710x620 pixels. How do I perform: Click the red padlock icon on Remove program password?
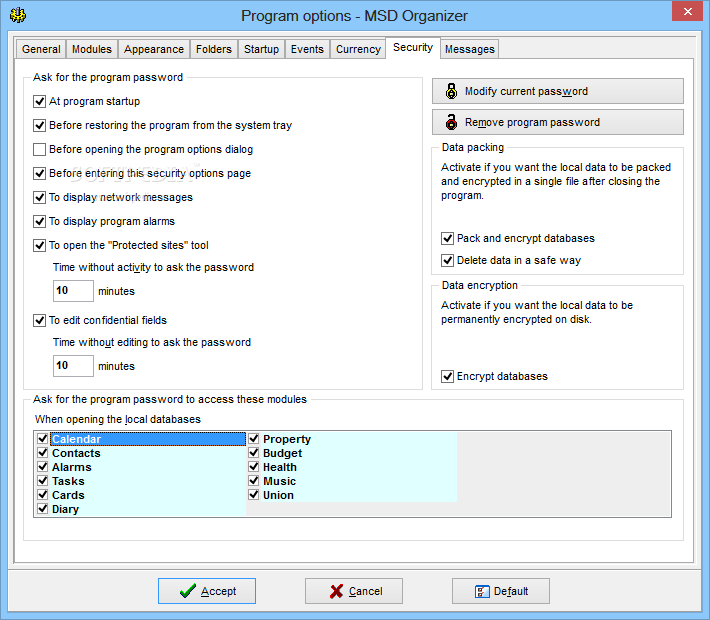click(451, 122)
